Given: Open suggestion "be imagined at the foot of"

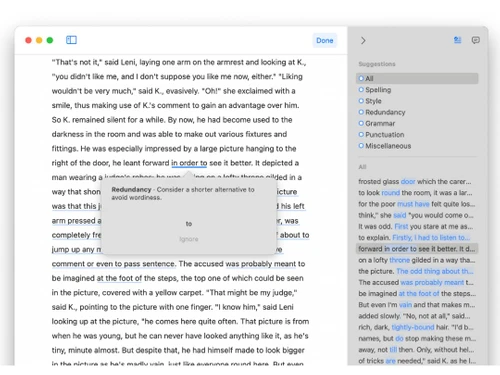Looking at the screenshot, I should (x=417, y=294).
